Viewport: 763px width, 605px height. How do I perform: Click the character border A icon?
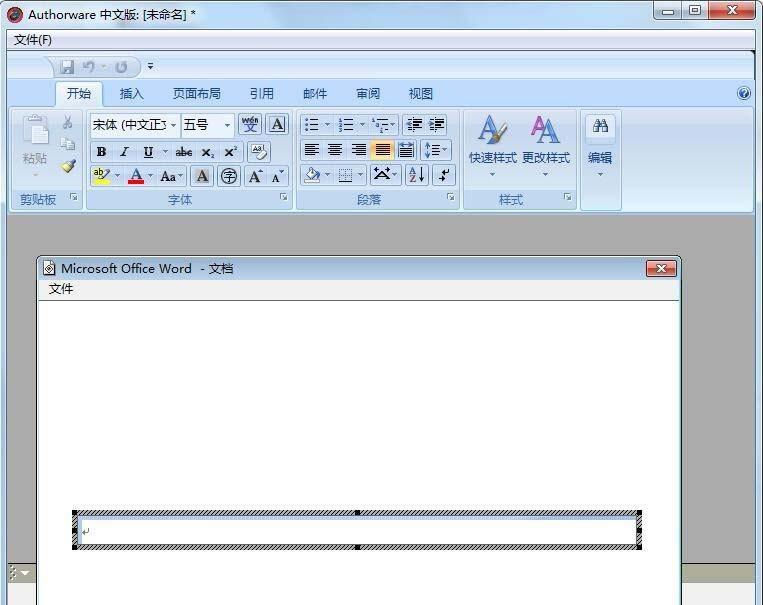click(x=277, y=125)
